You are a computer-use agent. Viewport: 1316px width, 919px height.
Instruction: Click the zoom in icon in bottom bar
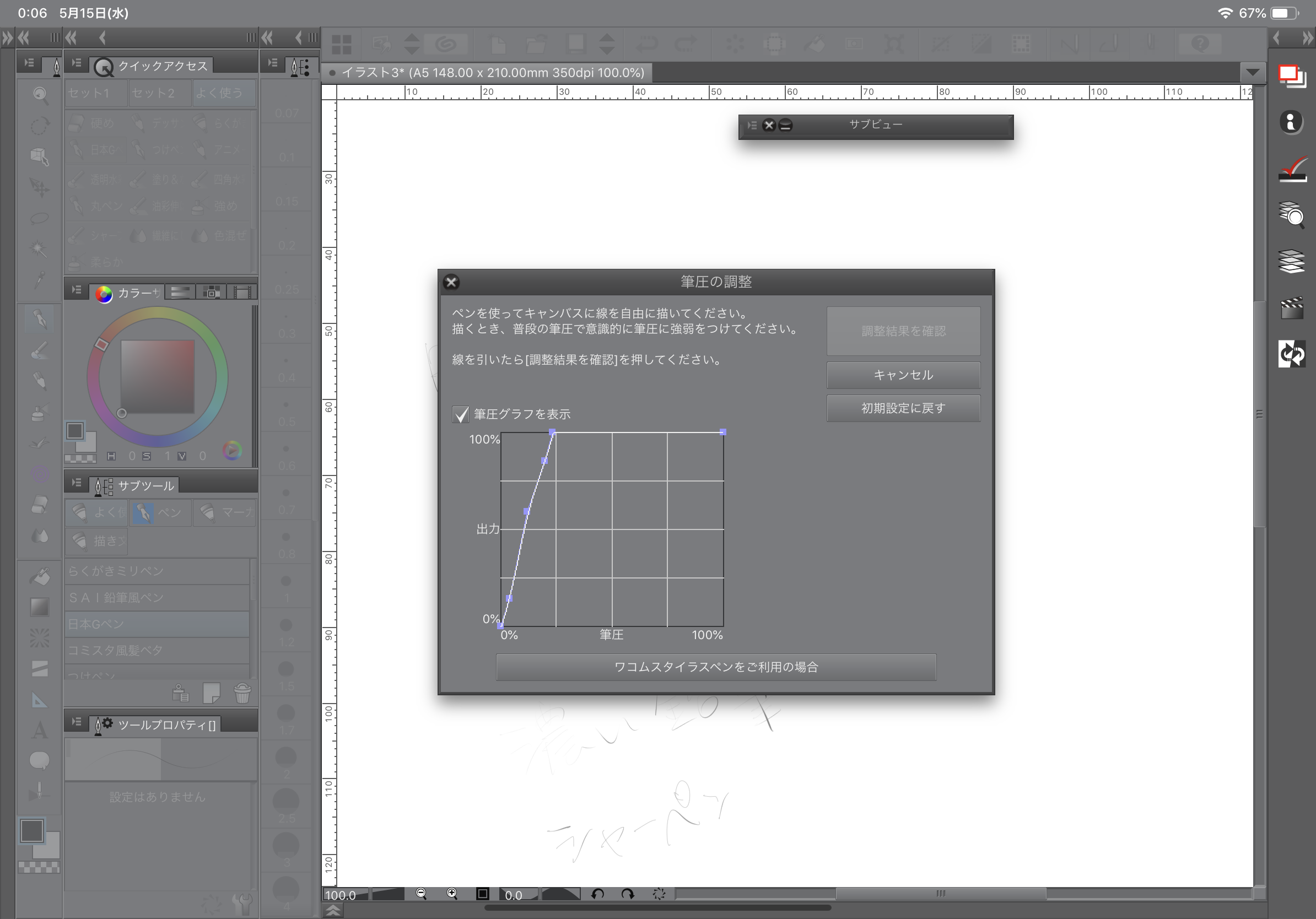point(452,894)
